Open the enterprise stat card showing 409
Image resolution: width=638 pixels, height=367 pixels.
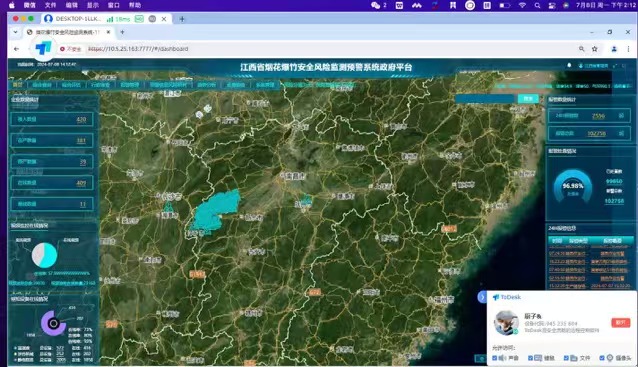coord(52,183)
